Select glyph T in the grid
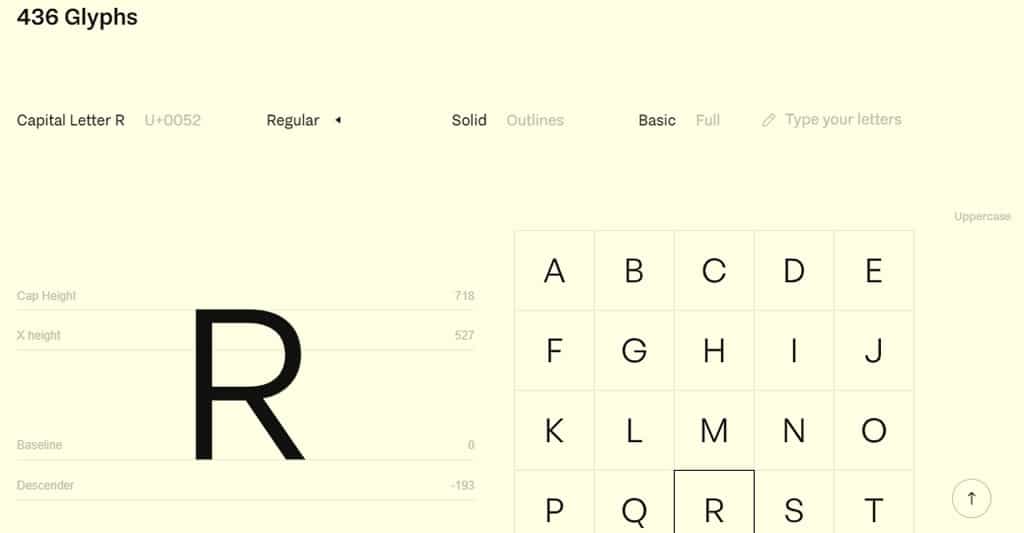Viewport: 1024px width, 533px height. [874, 502]
